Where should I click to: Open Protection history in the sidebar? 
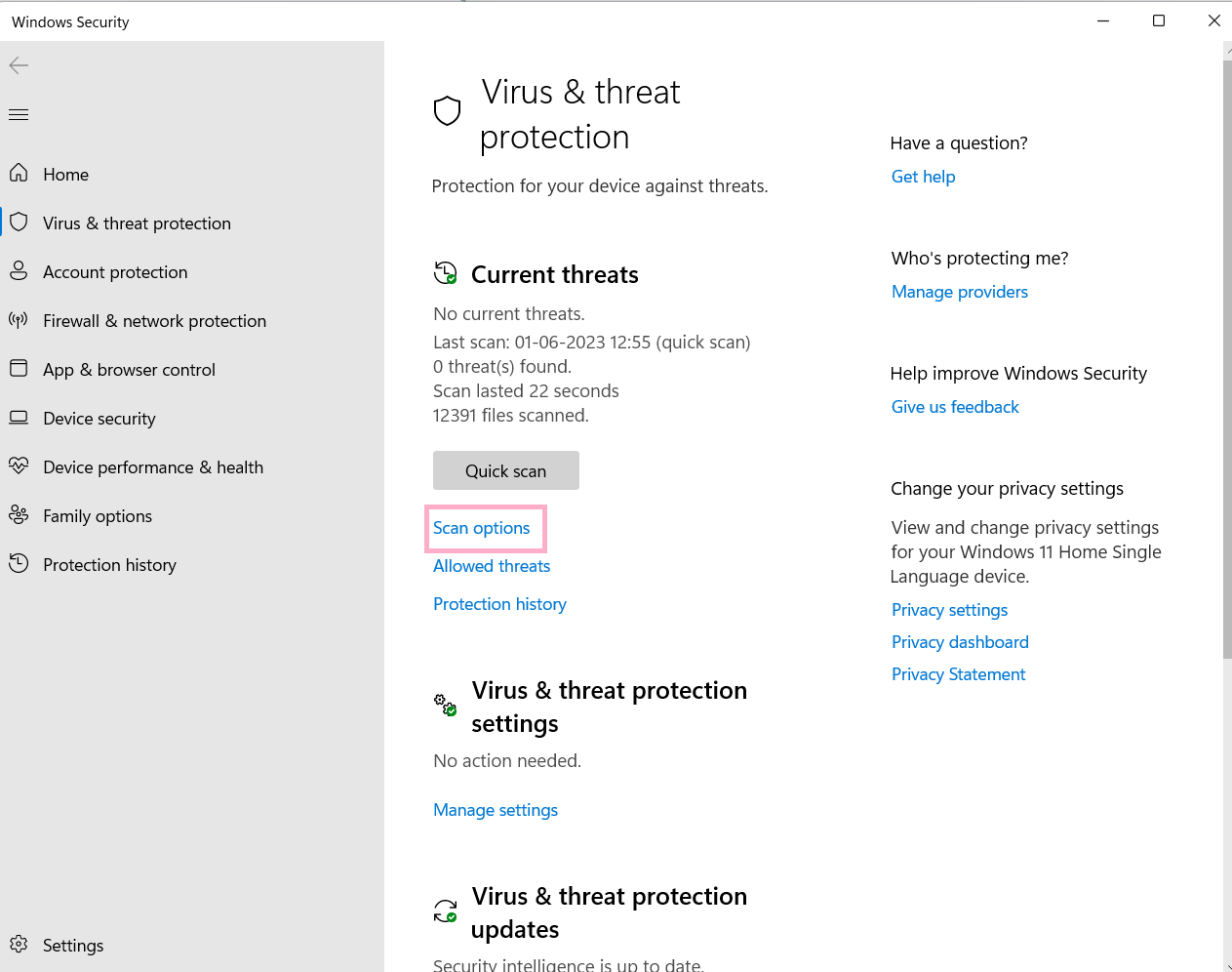[109, 565]
